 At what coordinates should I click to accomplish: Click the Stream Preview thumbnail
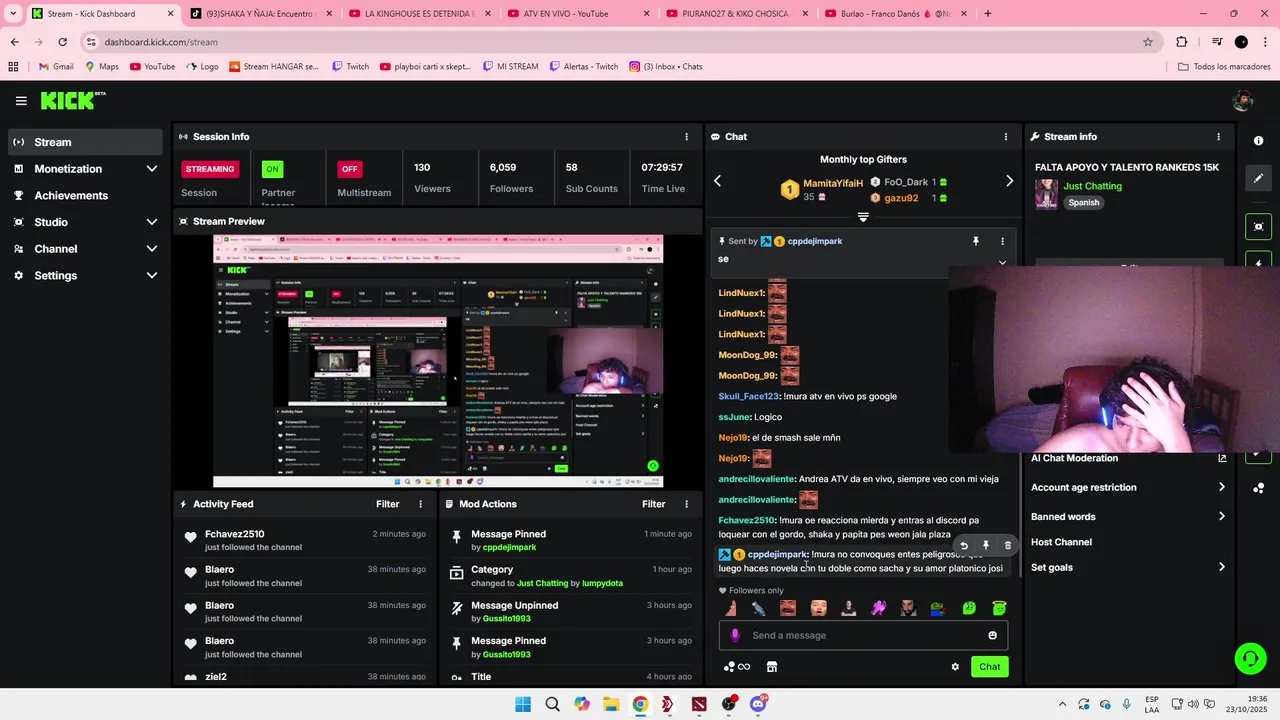438,361
